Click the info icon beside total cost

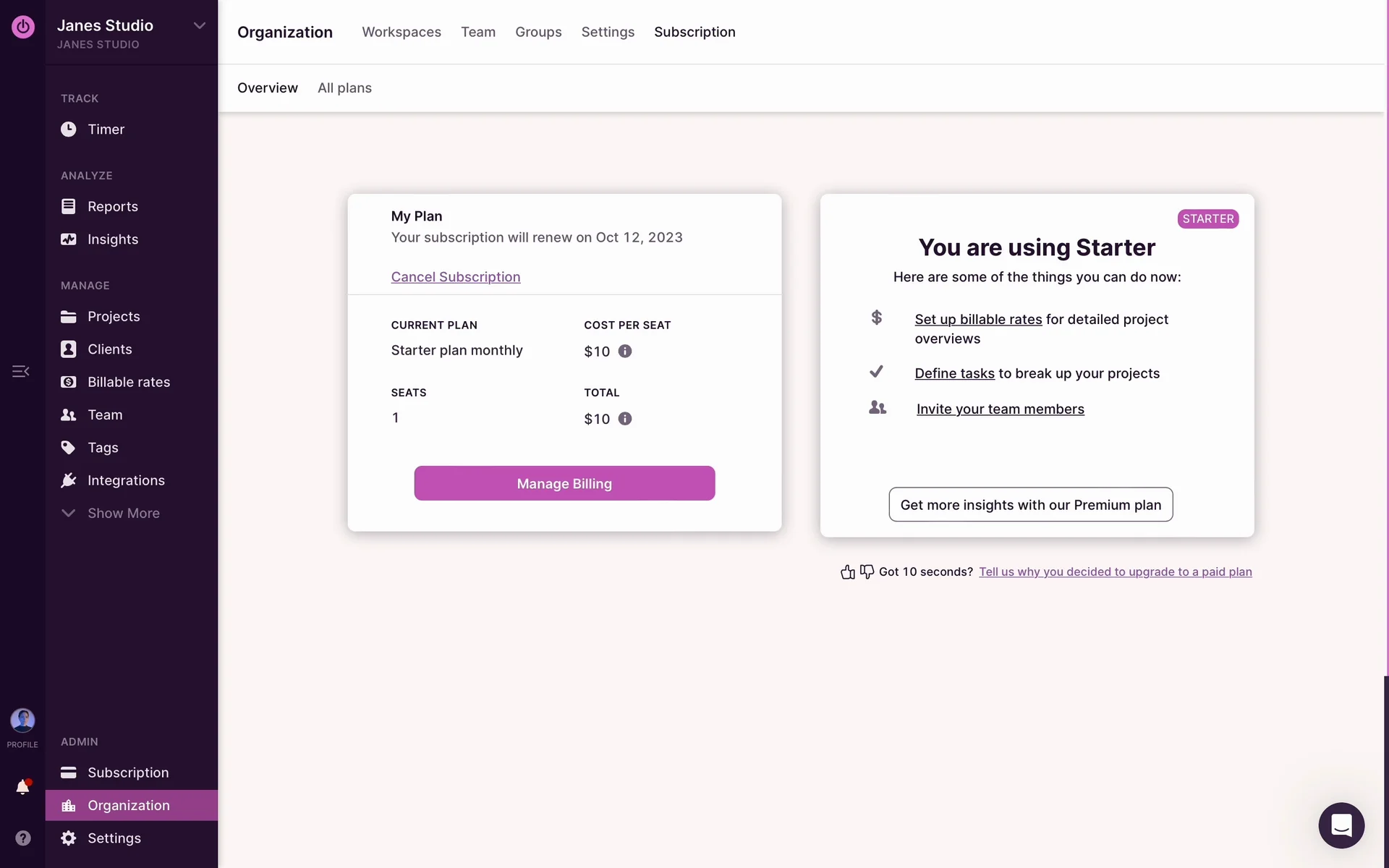coord(625,419)
